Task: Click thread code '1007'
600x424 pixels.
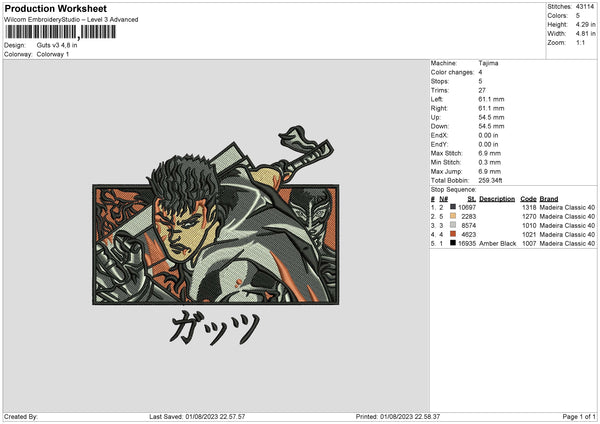Action: tap(529, 244)
